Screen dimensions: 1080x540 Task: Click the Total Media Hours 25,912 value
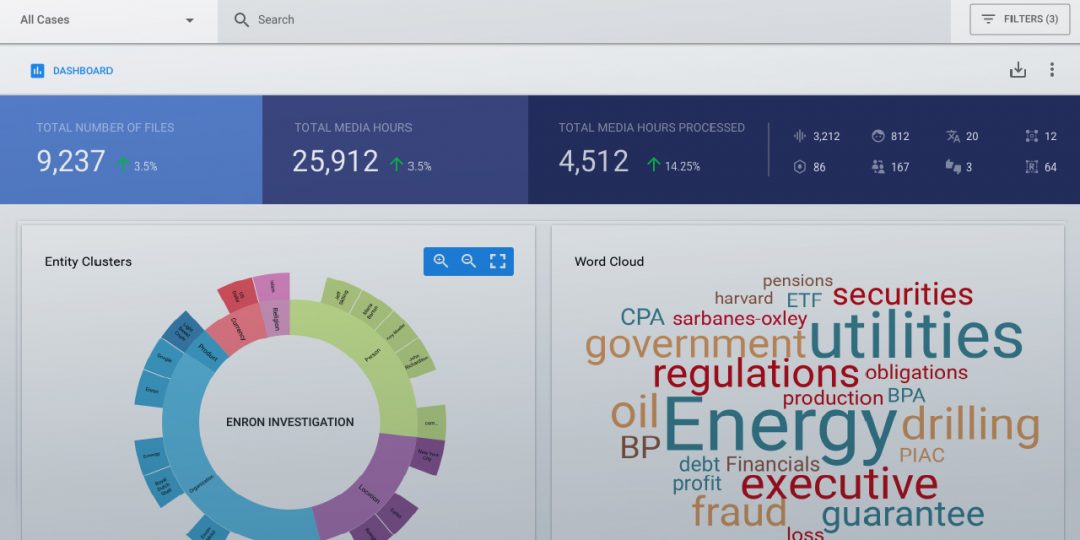(335, 161)
